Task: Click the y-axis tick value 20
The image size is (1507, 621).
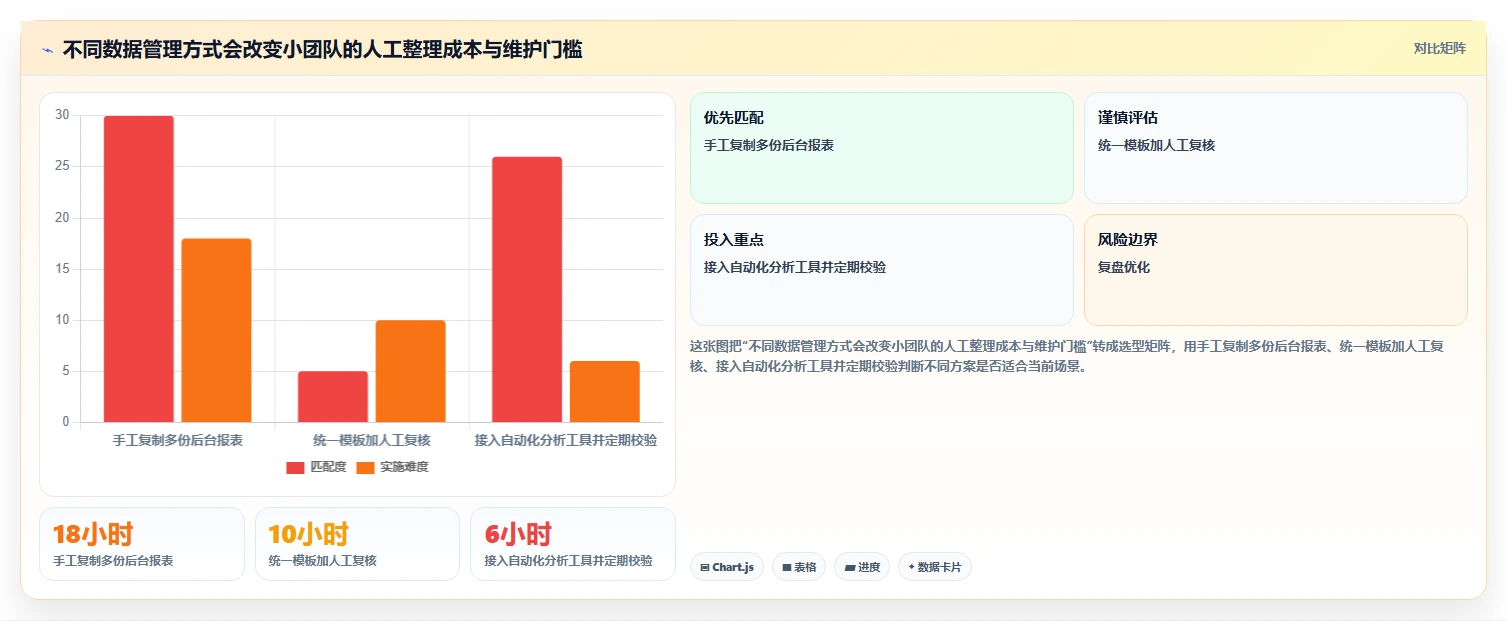Action: [62, 218]
